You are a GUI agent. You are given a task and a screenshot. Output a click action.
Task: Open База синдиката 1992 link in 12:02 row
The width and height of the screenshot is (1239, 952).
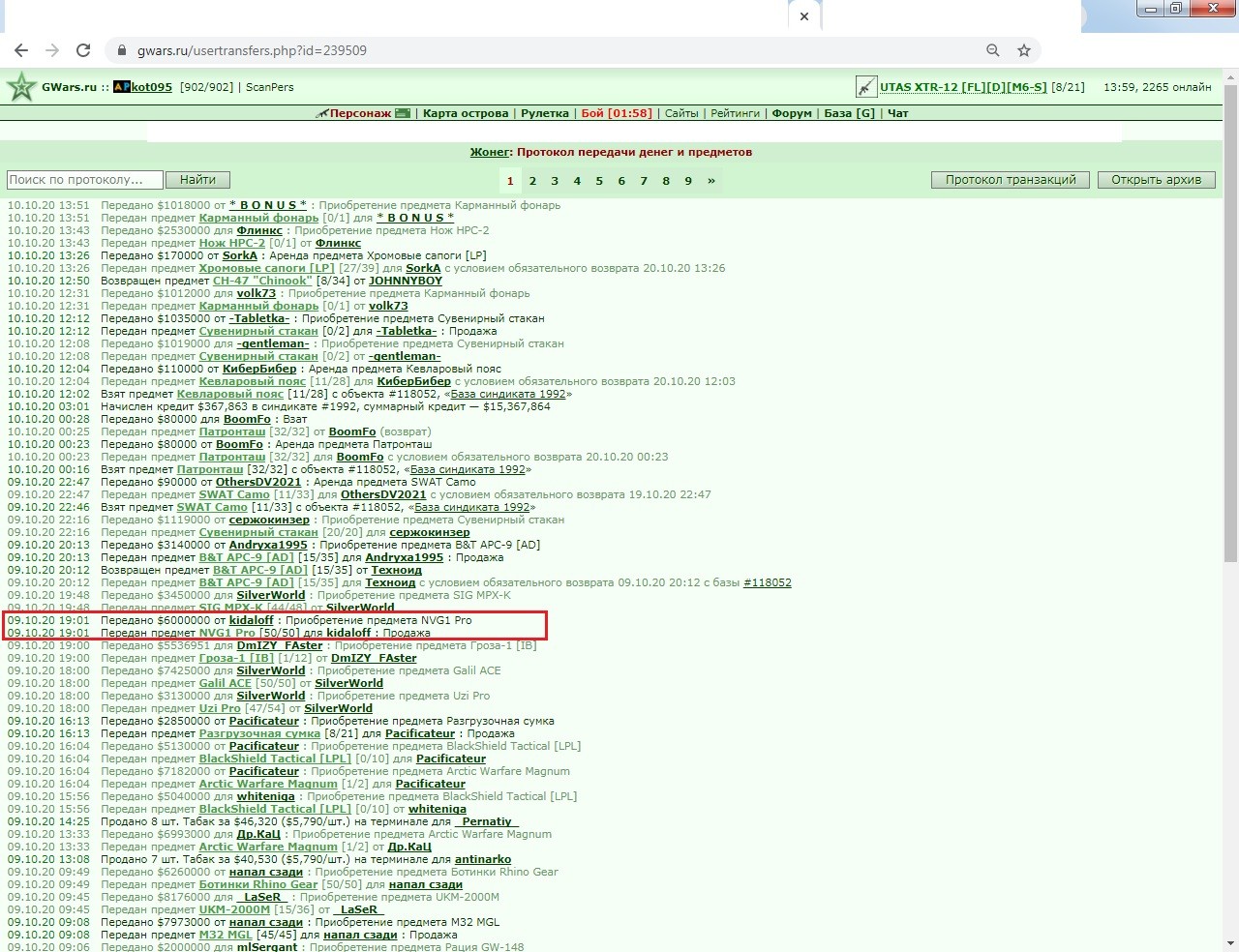pos(508,394)
